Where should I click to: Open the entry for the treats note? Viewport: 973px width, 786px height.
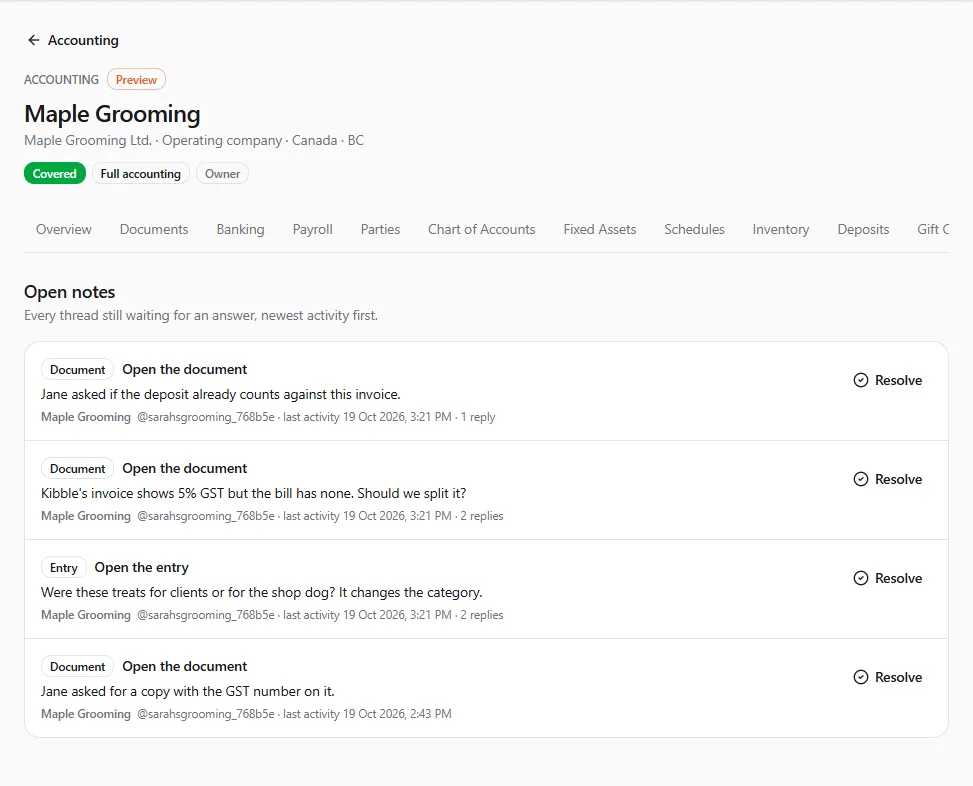click(141, 568)
